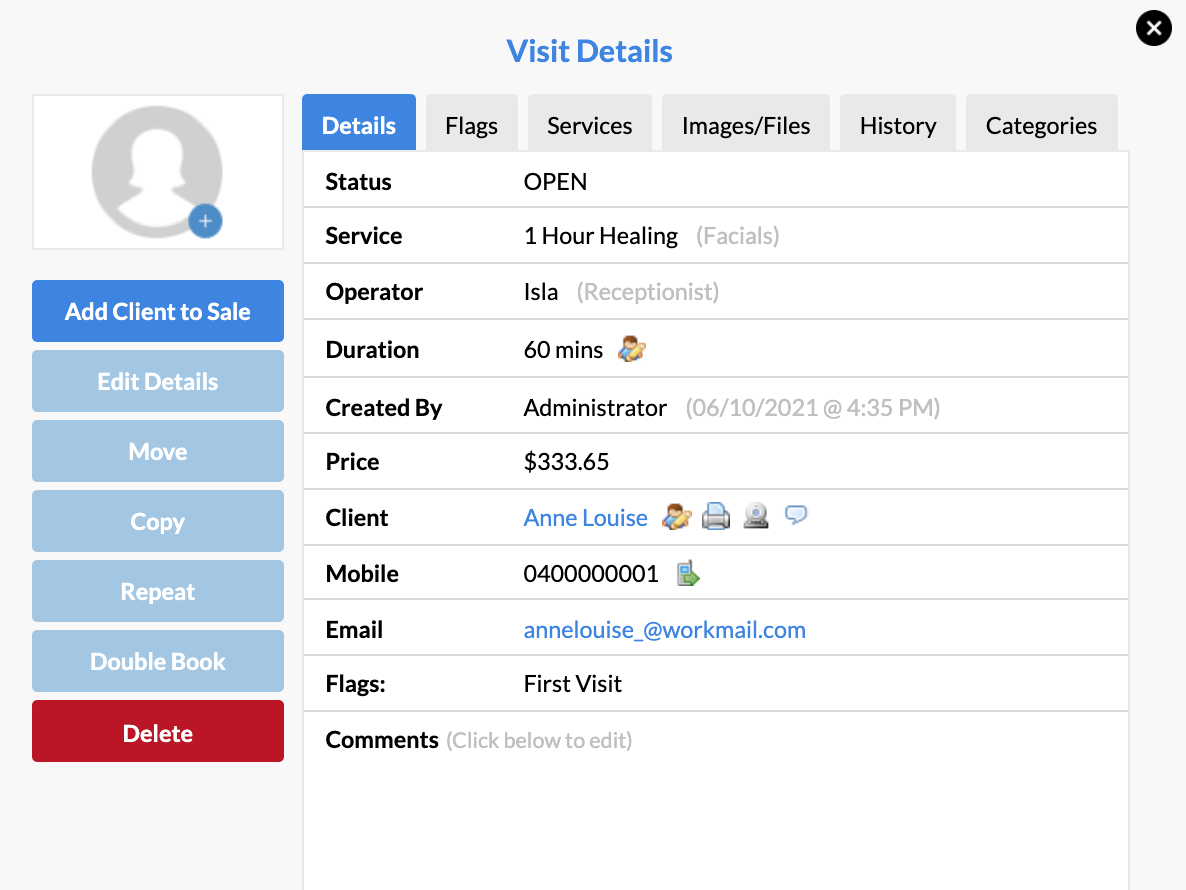
Task: Click the webcam icon in Client row
Action: coord(756,516)
